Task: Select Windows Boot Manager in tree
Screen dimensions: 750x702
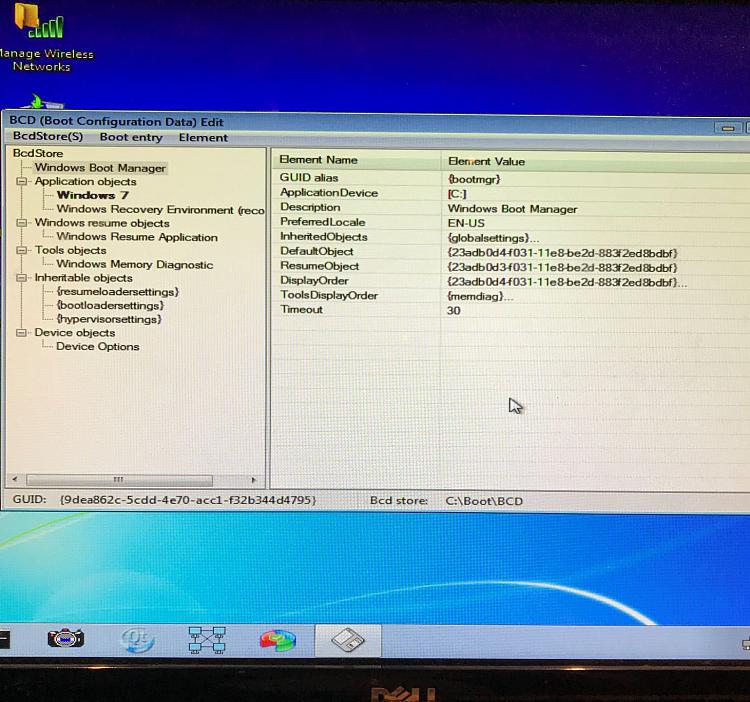Action: (100, 167)
